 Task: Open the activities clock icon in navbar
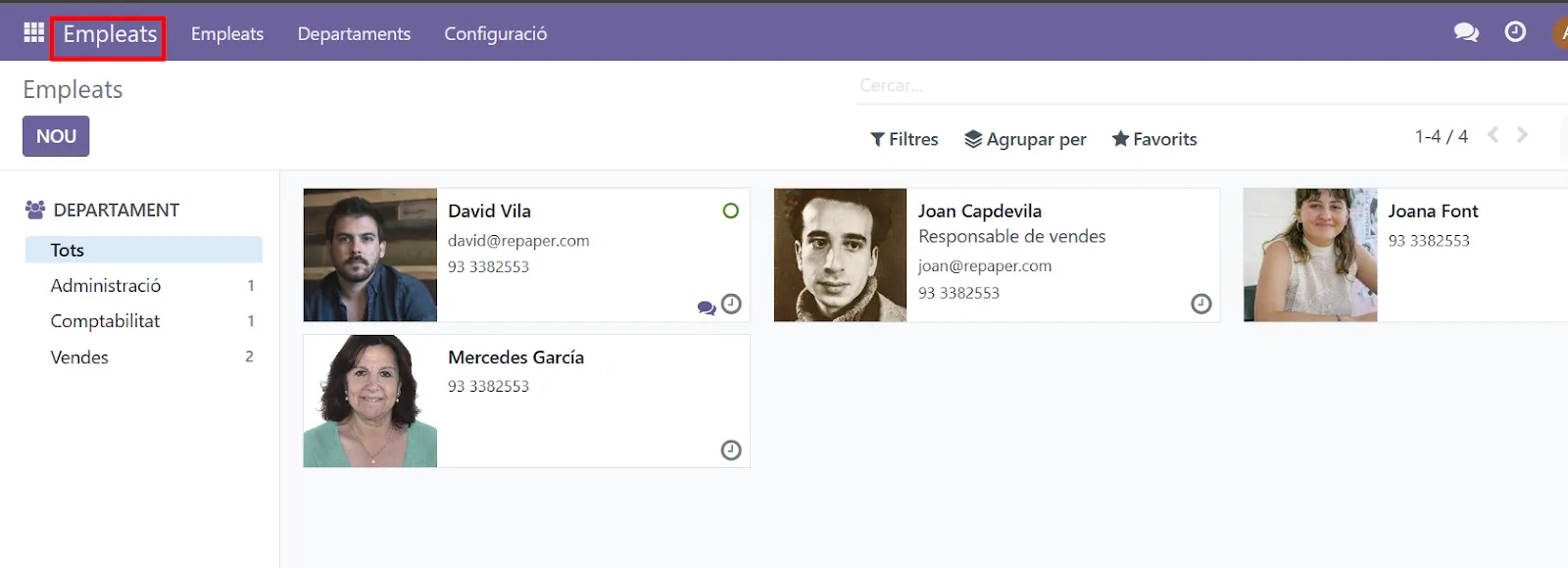coord(1515,32)
